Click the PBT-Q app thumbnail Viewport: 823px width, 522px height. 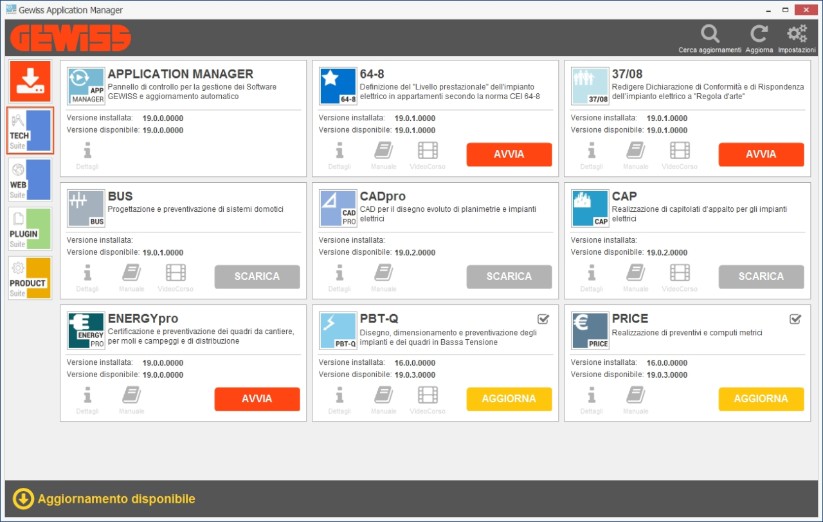pyautogui.click(x=338, y=331)
